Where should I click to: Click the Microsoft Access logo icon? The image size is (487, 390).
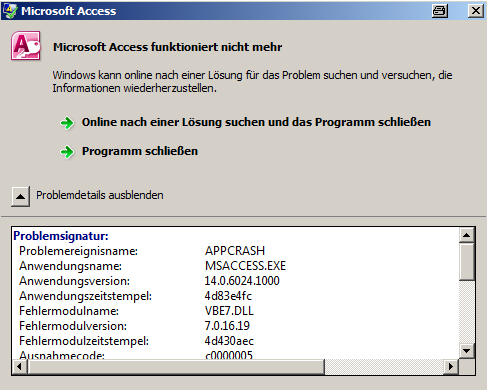(26, 46)
